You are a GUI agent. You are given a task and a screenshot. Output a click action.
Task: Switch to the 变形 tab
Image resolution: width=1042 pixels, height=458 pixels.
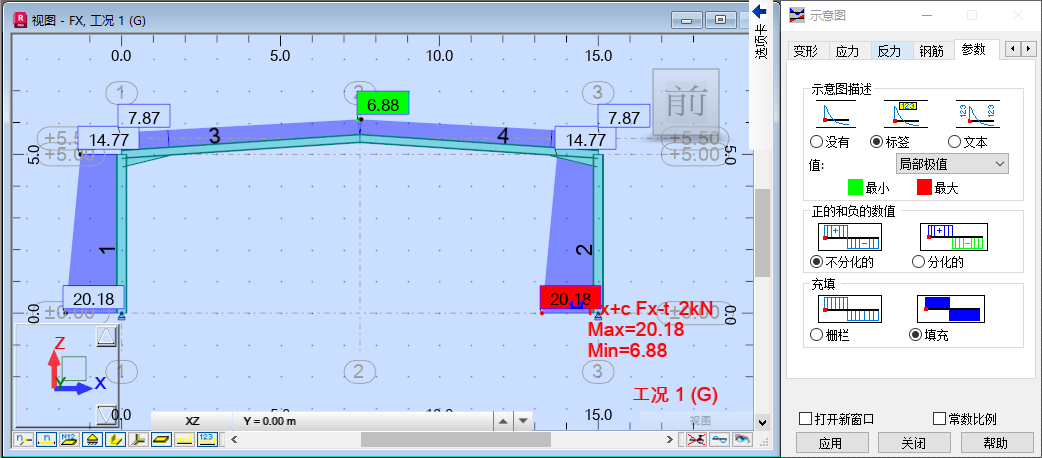806,52
